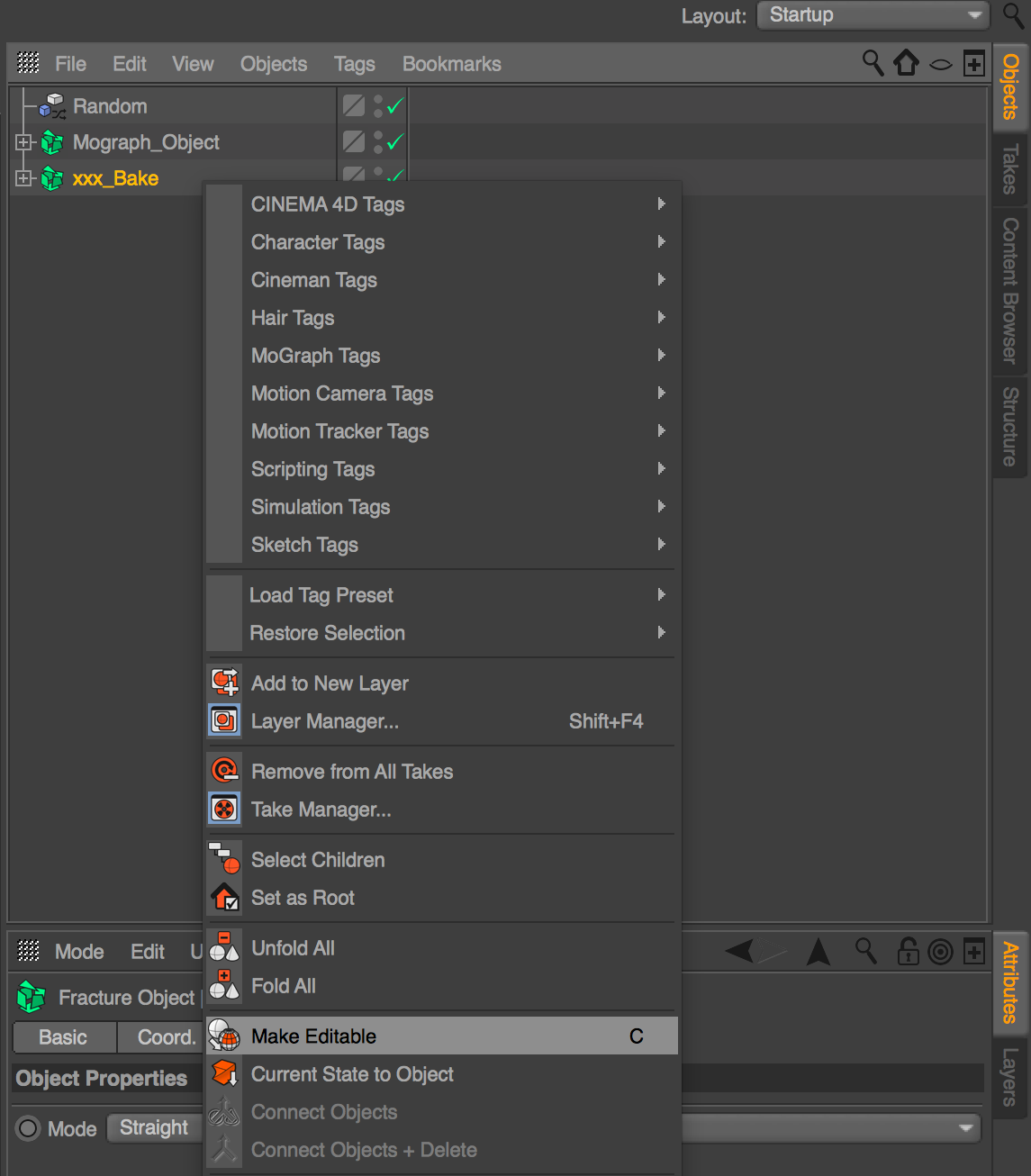Open the MoGraph Tags submenu
The width and height of the screenshot is (1031, 1176).
[x=316, y=356]
